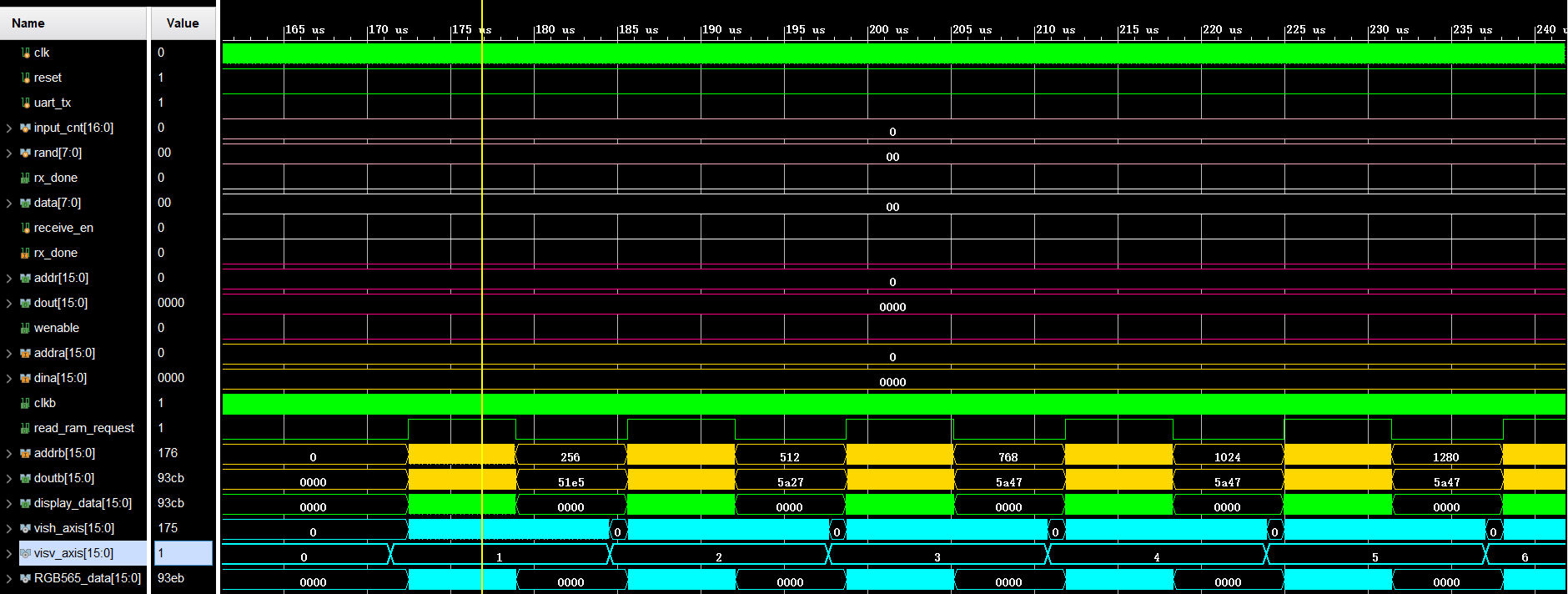Click the Value column header
The width and height of the screenshot is (1568, 594).
click(x=183, y=23)
